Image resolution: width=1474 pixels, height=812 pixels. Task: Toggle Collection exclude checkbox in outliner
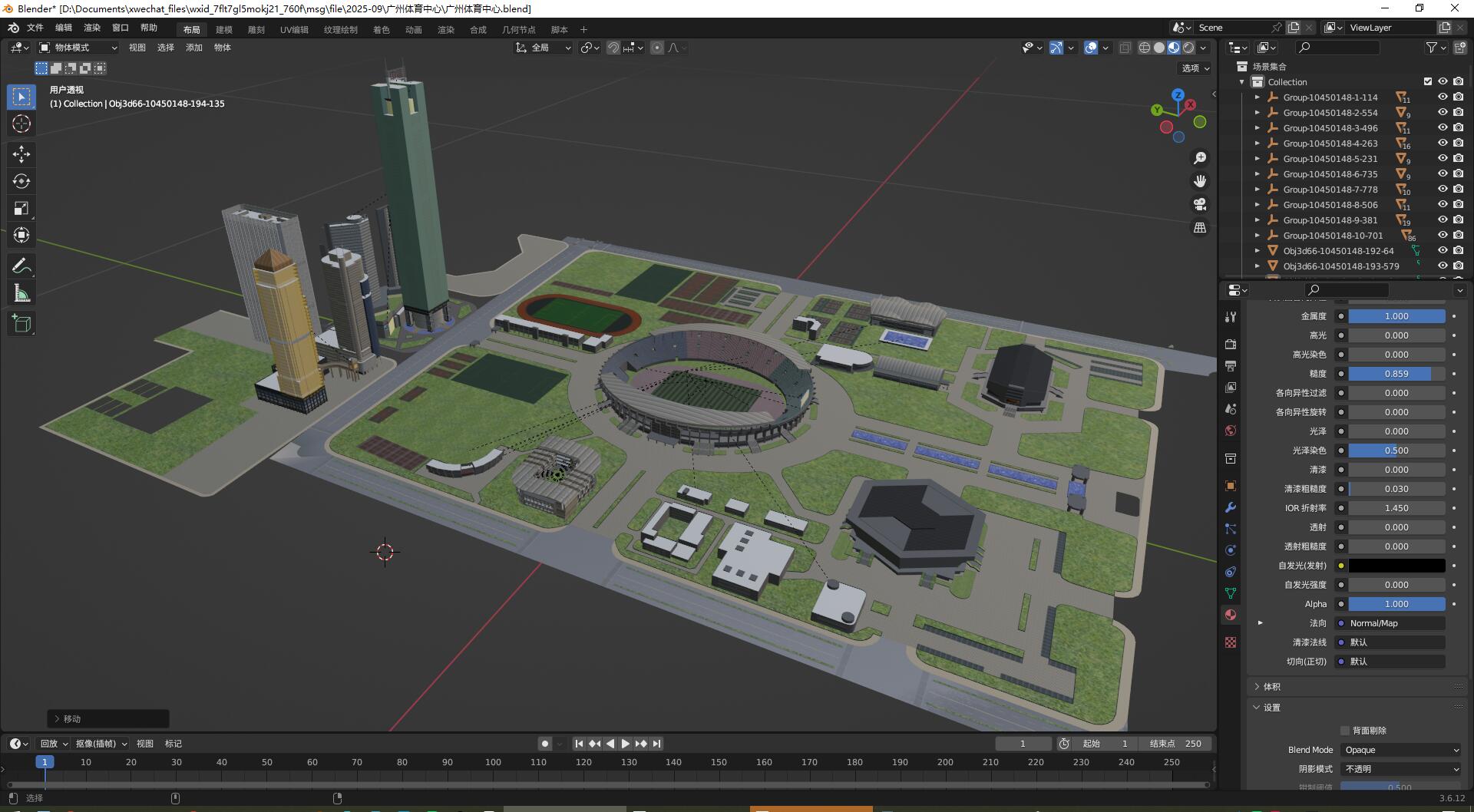tap(1428, 82)
